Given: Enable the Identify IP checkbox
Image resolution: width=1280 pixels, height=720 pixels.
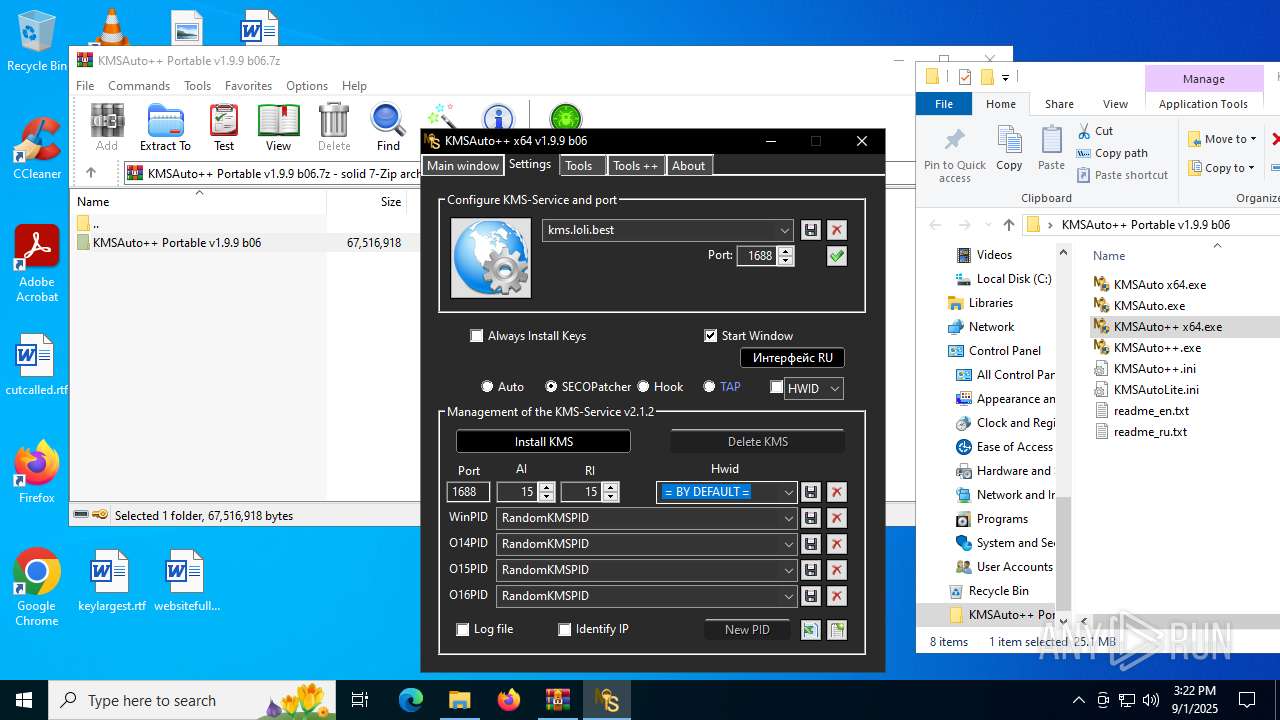Looking at the screenshot, I should click(565, 630).
